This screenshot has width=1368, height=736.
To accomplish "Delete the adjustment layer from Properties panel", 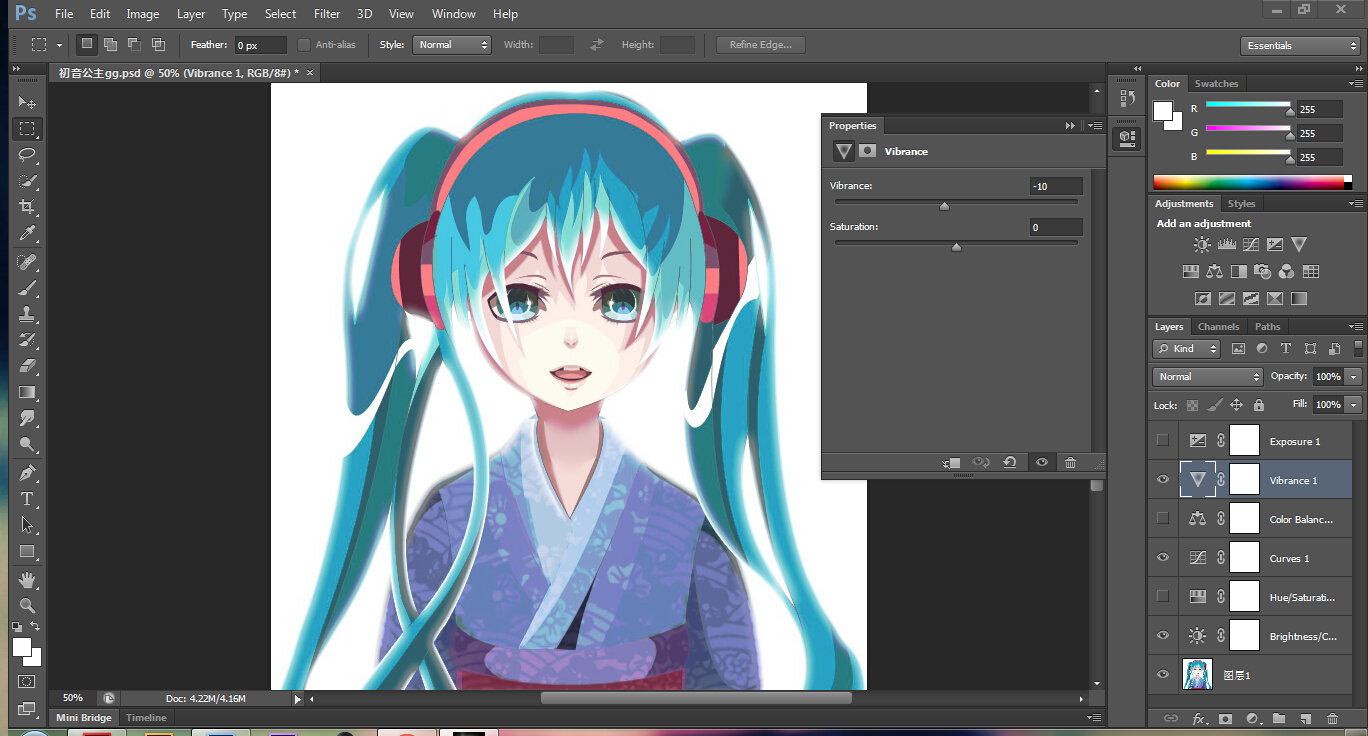I will [1071, 463].
